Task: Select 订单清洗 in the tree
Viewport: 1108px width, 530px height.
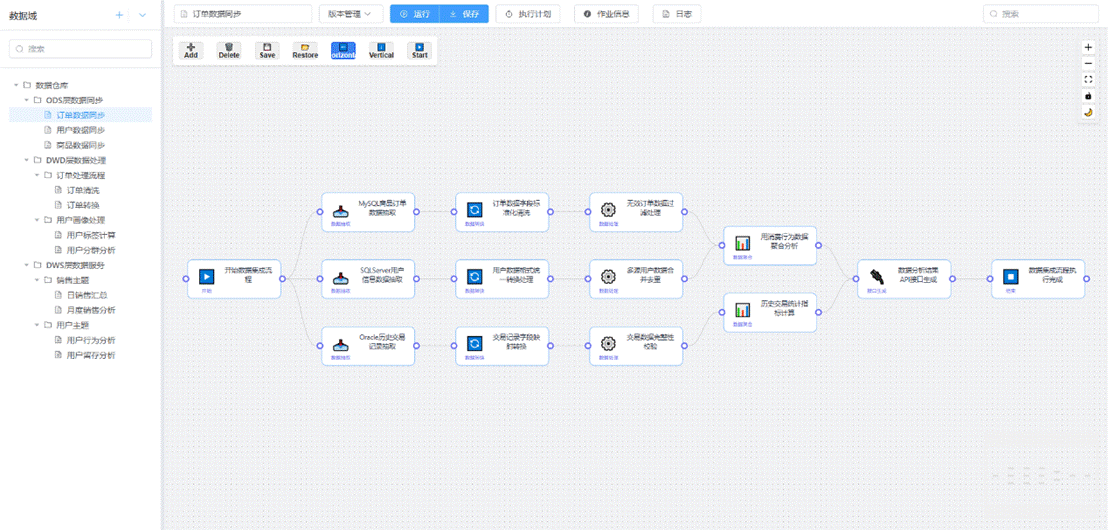Action: pos(81,189)
